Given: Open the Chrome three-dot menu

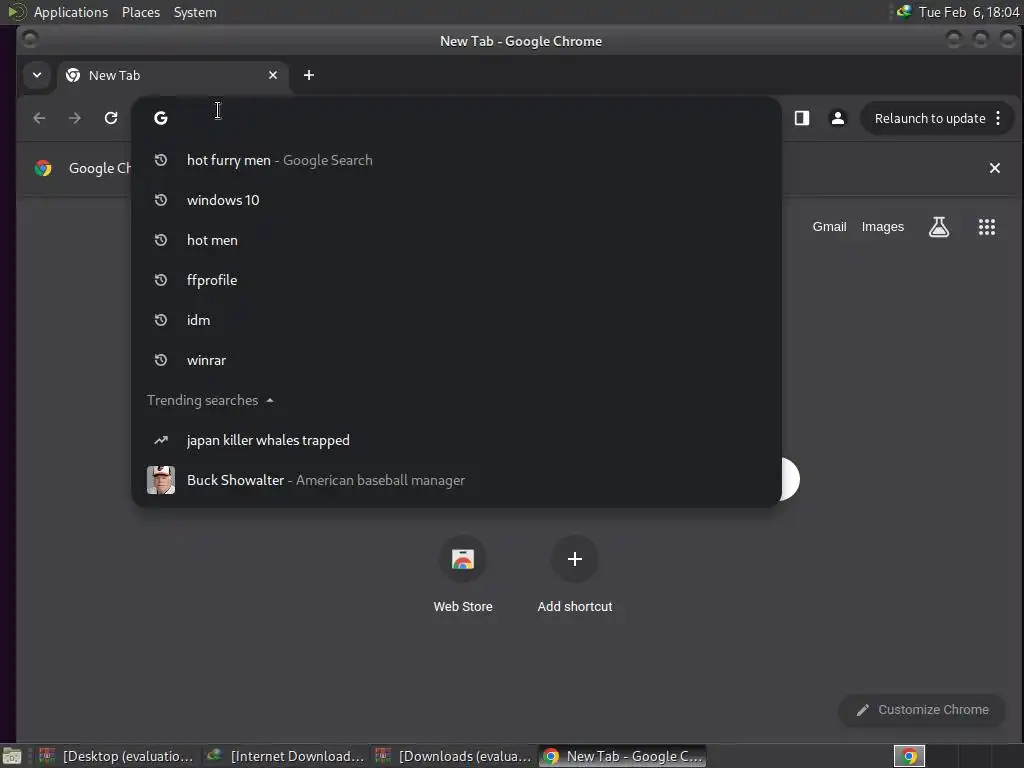Looking at the screenshot, I should tap(998, 118).
